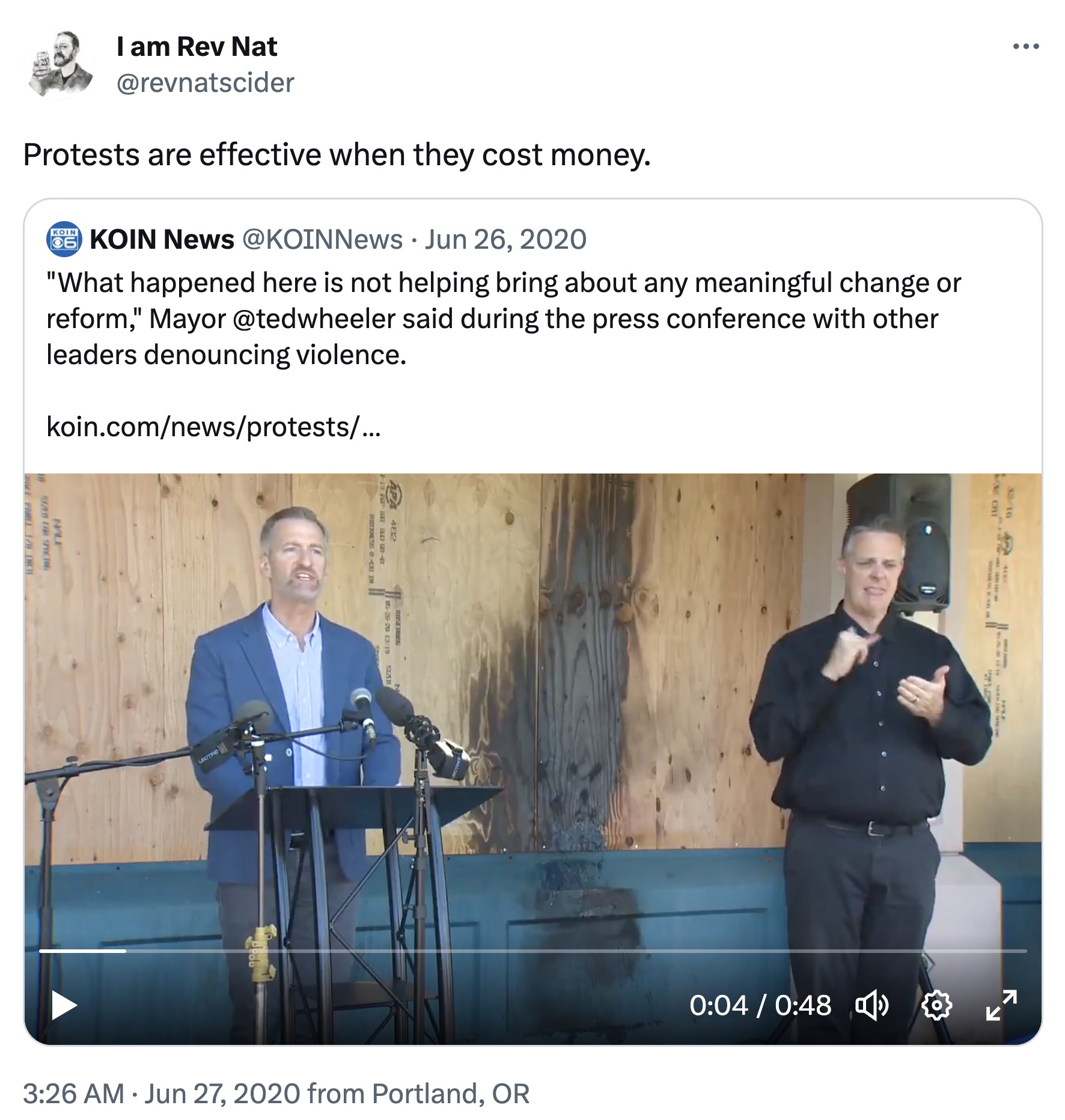Viewport: 1065px width, 1120px height.
Task: Follow the koin.com/news/protests link
Action: coord(214,427)
